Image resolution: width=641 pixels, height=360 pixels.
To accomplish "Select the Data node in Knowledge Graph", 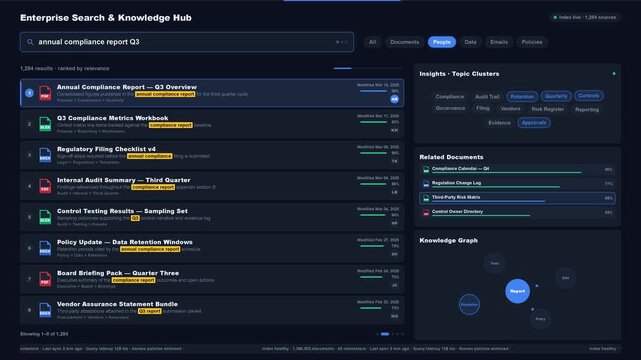I will (x=565, y=278).
